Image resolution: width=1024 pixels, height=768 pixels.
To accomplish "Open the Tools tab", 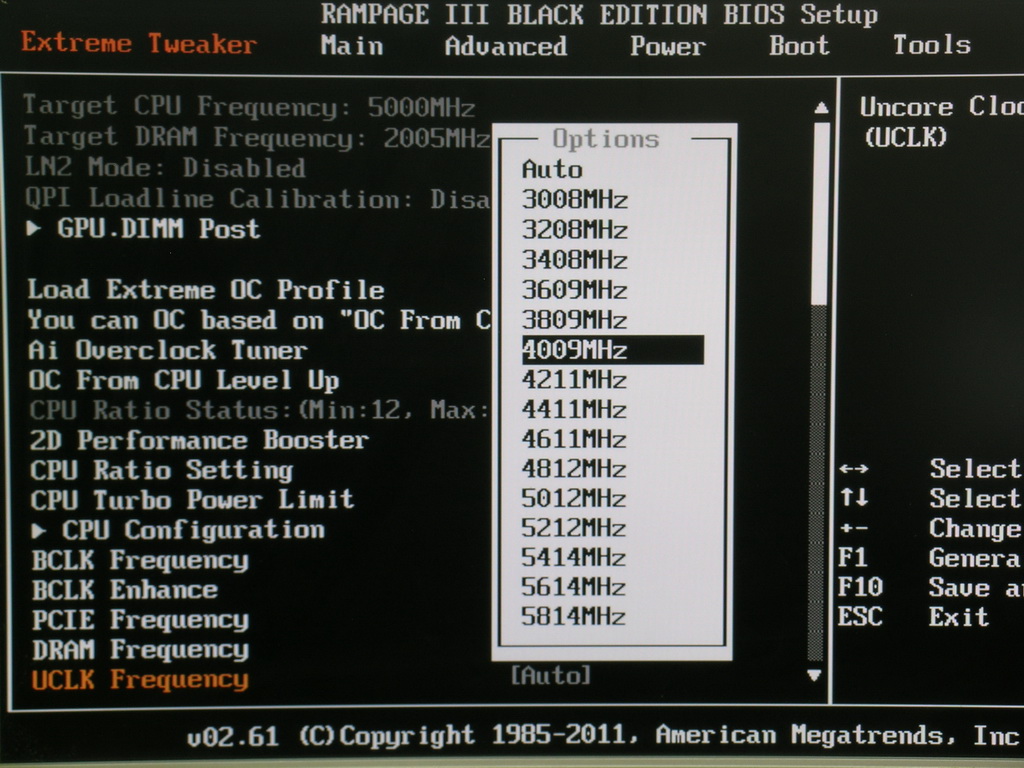I will (932, 45).
